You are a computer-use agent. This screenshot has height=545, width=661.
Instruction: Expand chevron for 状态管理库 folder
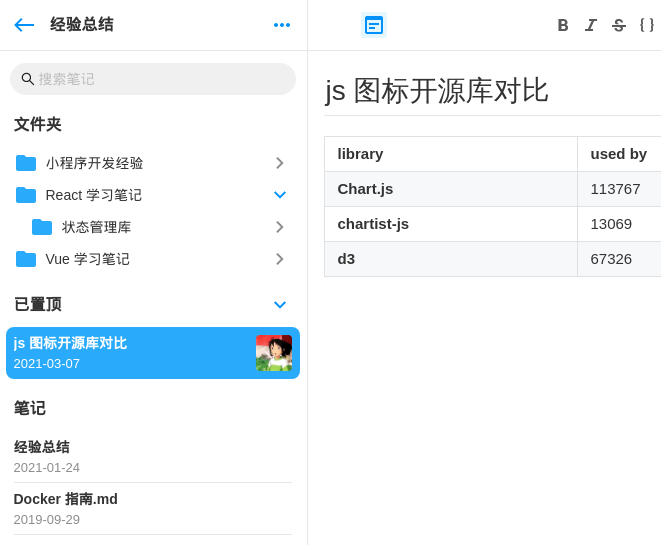(x=279, y=227)
